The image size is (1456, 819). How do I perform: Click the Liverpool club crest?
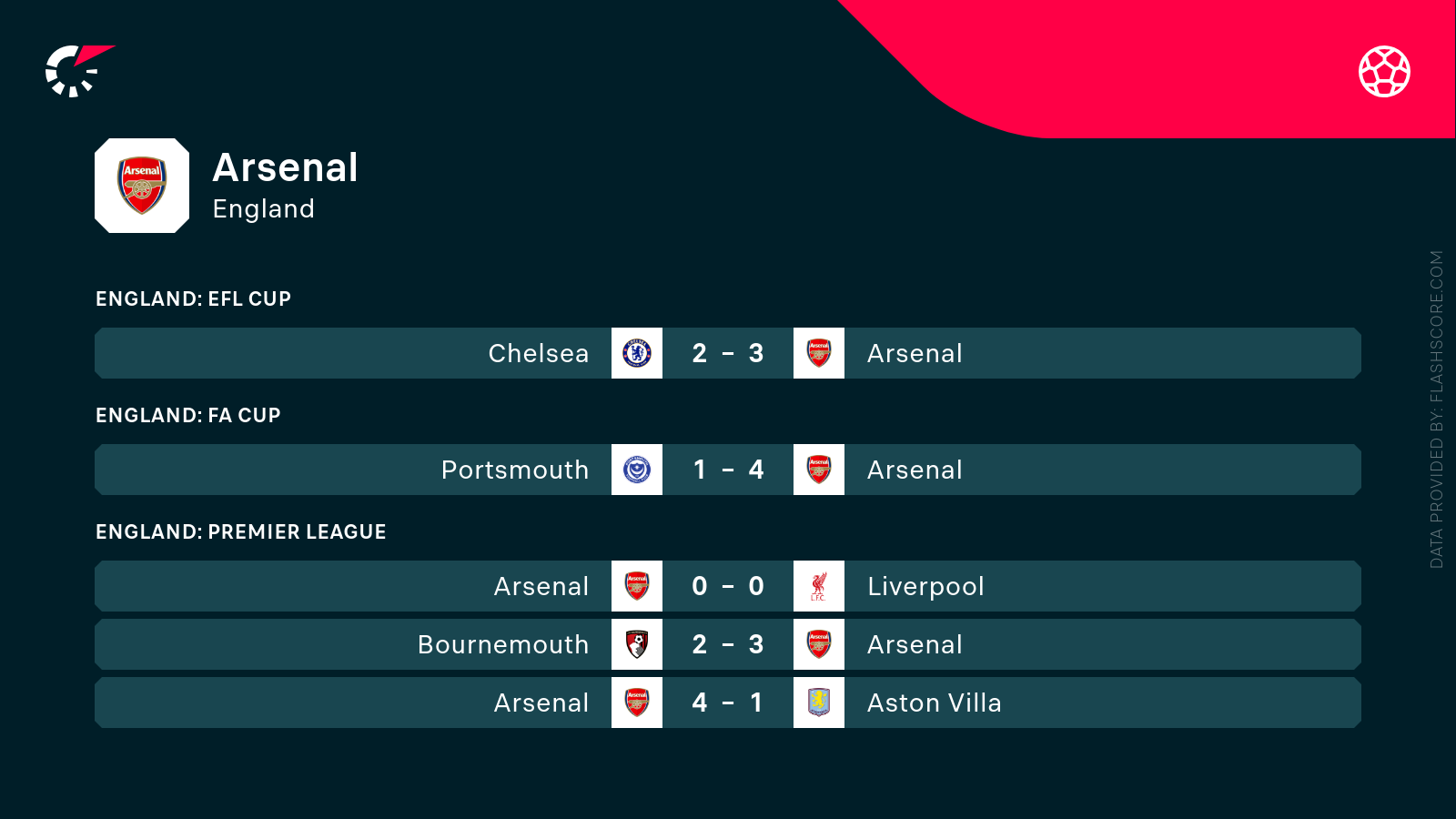pos(819,586)
